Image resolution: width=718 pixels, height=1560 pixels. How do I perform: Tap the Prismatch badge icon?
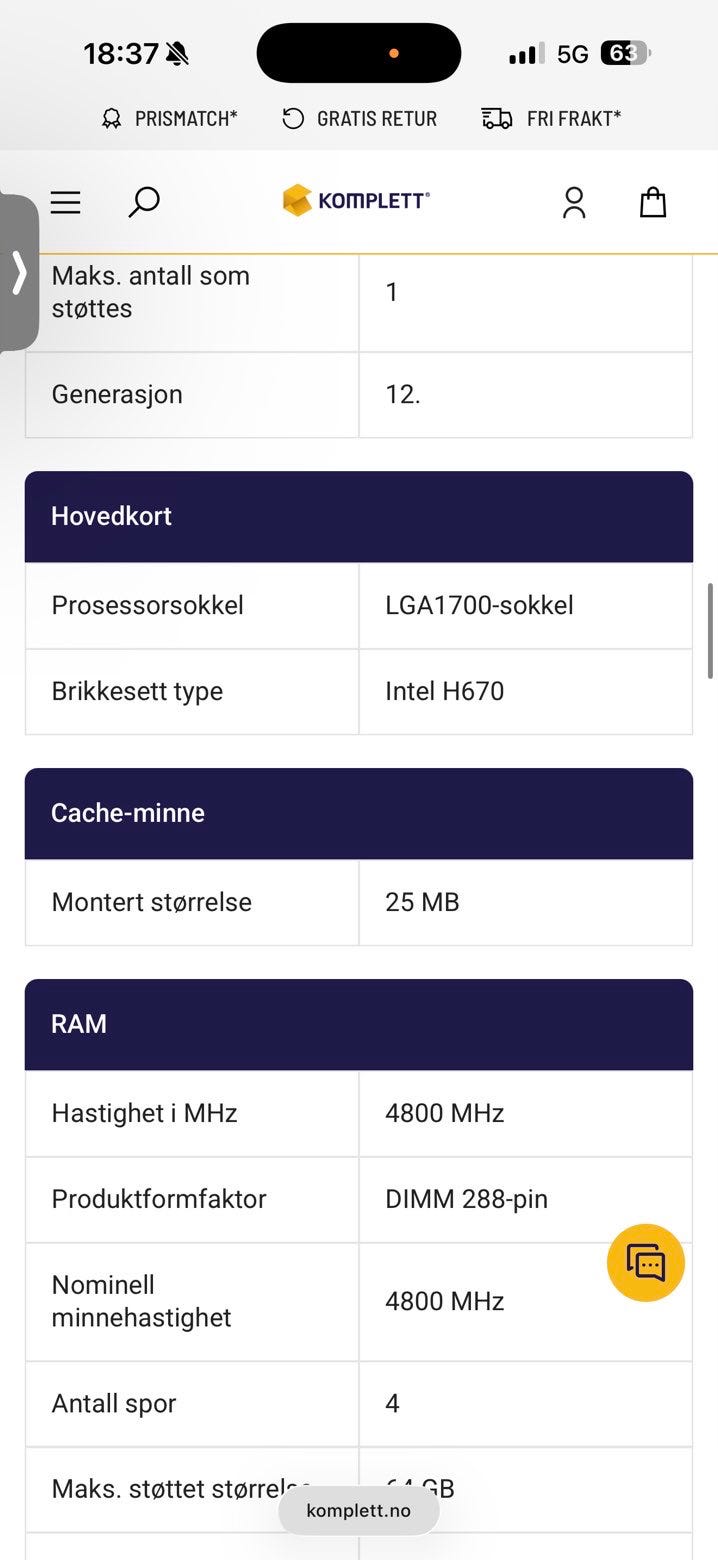pyautogui.click(x=111, y=119)
